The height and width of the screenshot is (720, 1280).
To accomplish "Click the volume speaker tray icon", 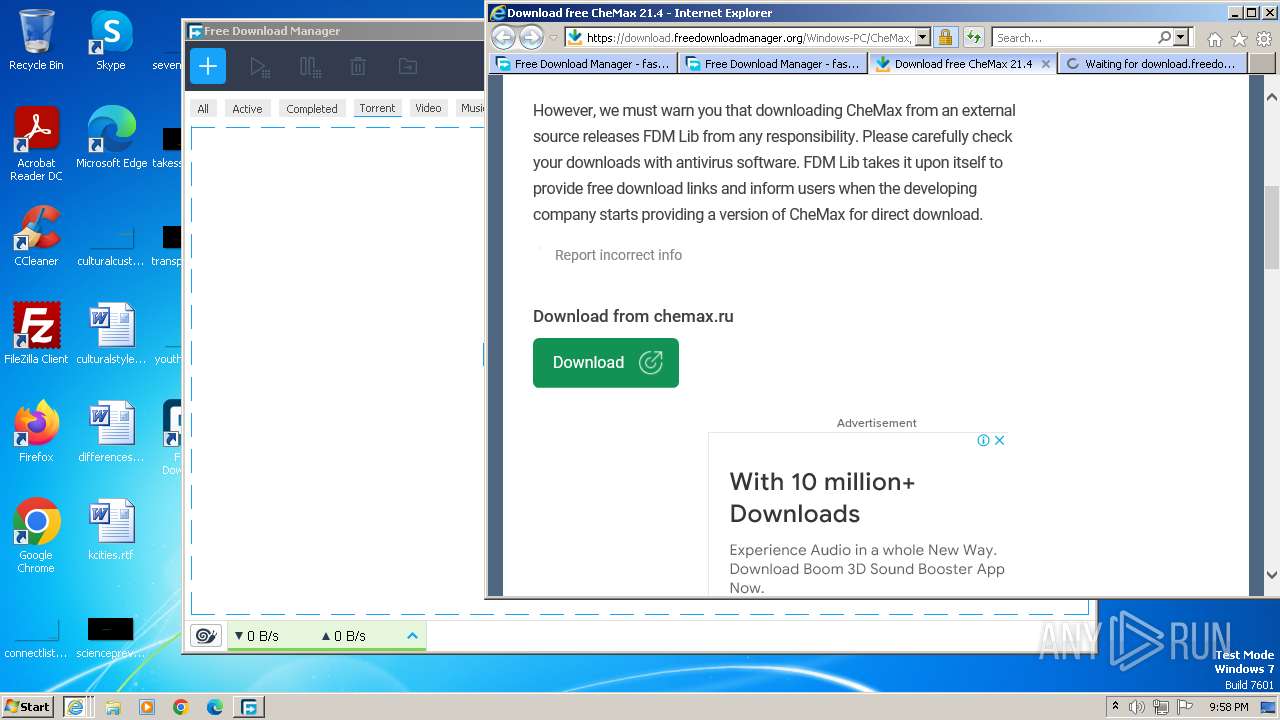I will pyautogui.click(x=1137, y=707).
